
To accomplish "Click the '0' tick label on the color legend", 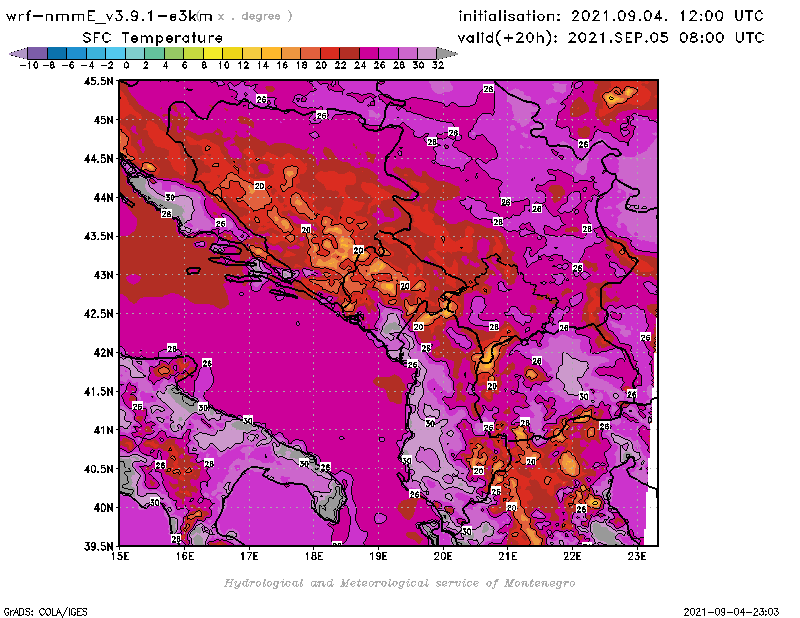I will 126,65.
